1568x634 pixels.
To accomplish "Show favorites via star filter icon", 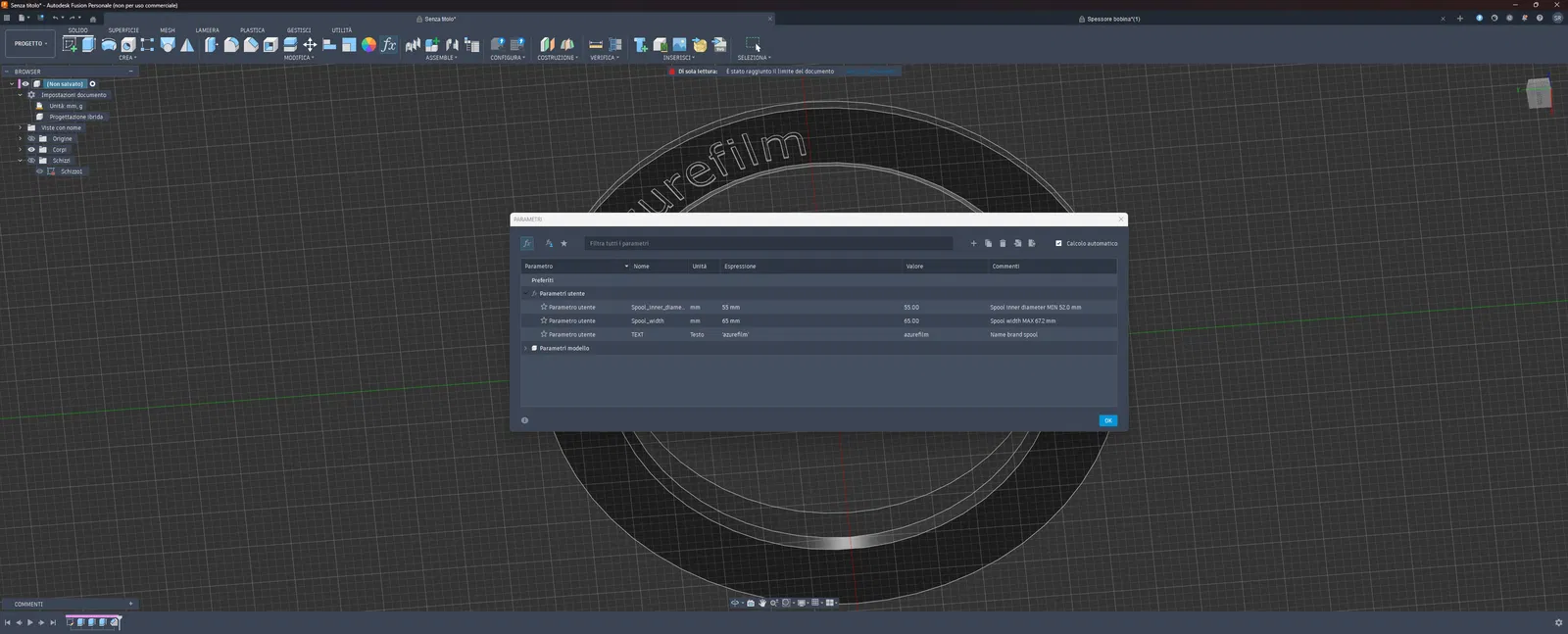I will [x=563, y=244].
